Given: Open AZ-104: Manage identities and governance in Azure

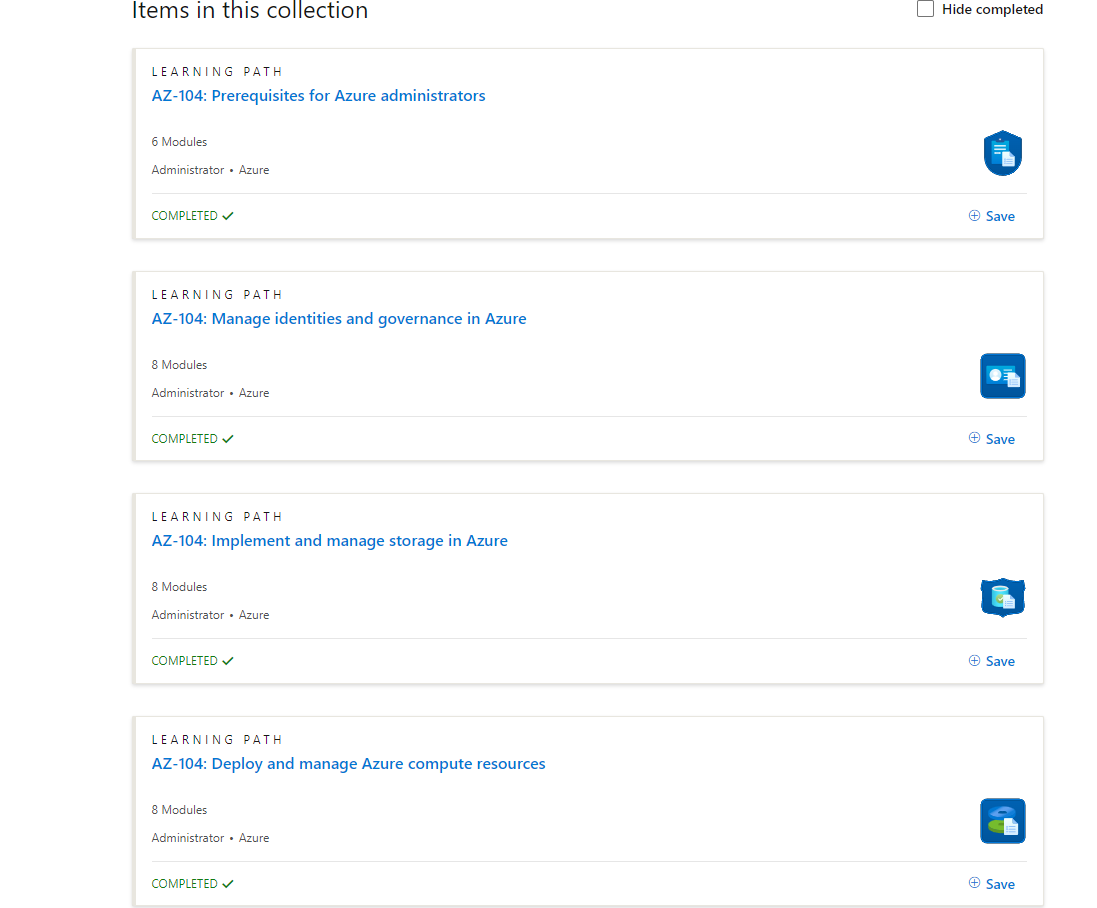Looking at the screenshot, I should pyautogui.click(x=339, y=319).
